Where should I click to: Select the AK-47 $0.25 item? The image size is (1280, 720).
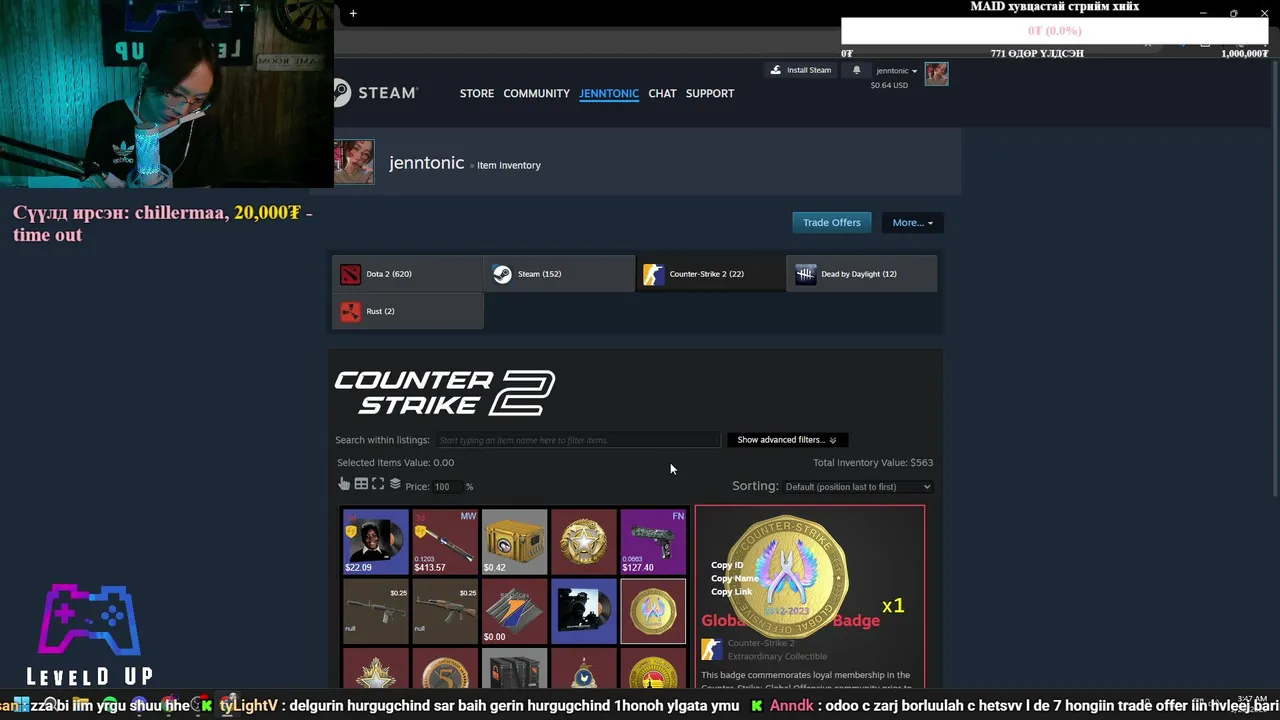[x=445, y=611]
